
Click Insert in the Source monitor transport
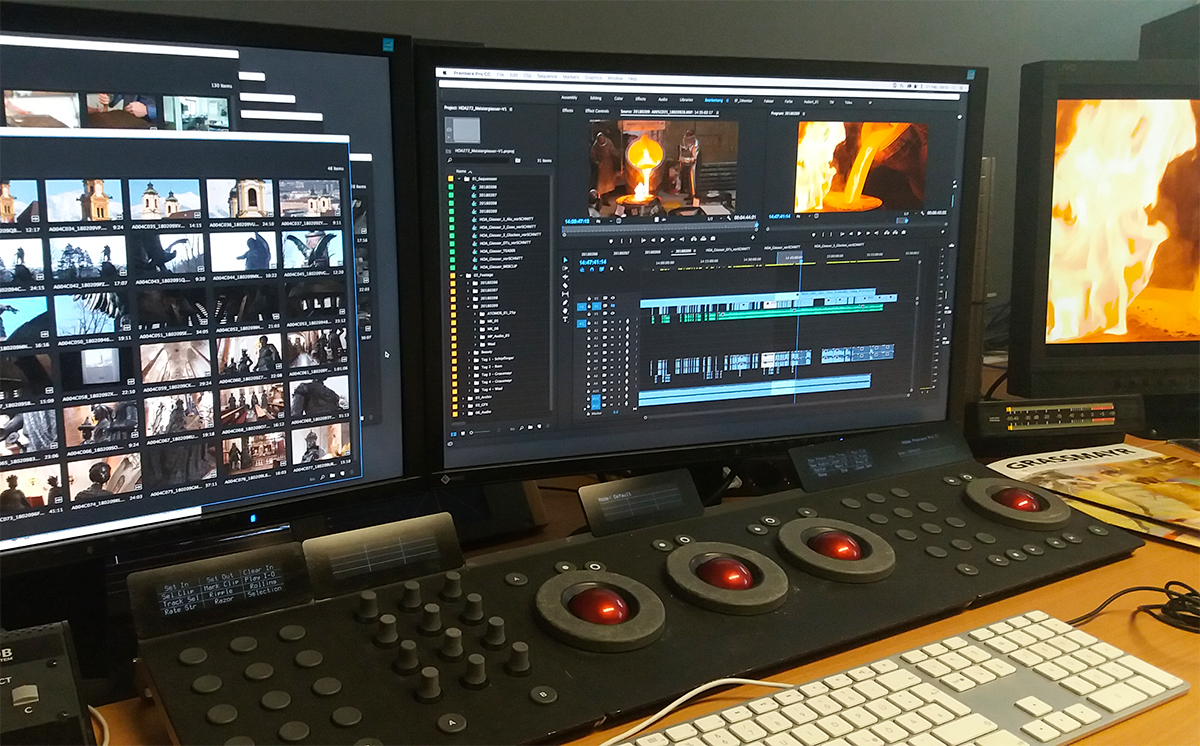693,239
